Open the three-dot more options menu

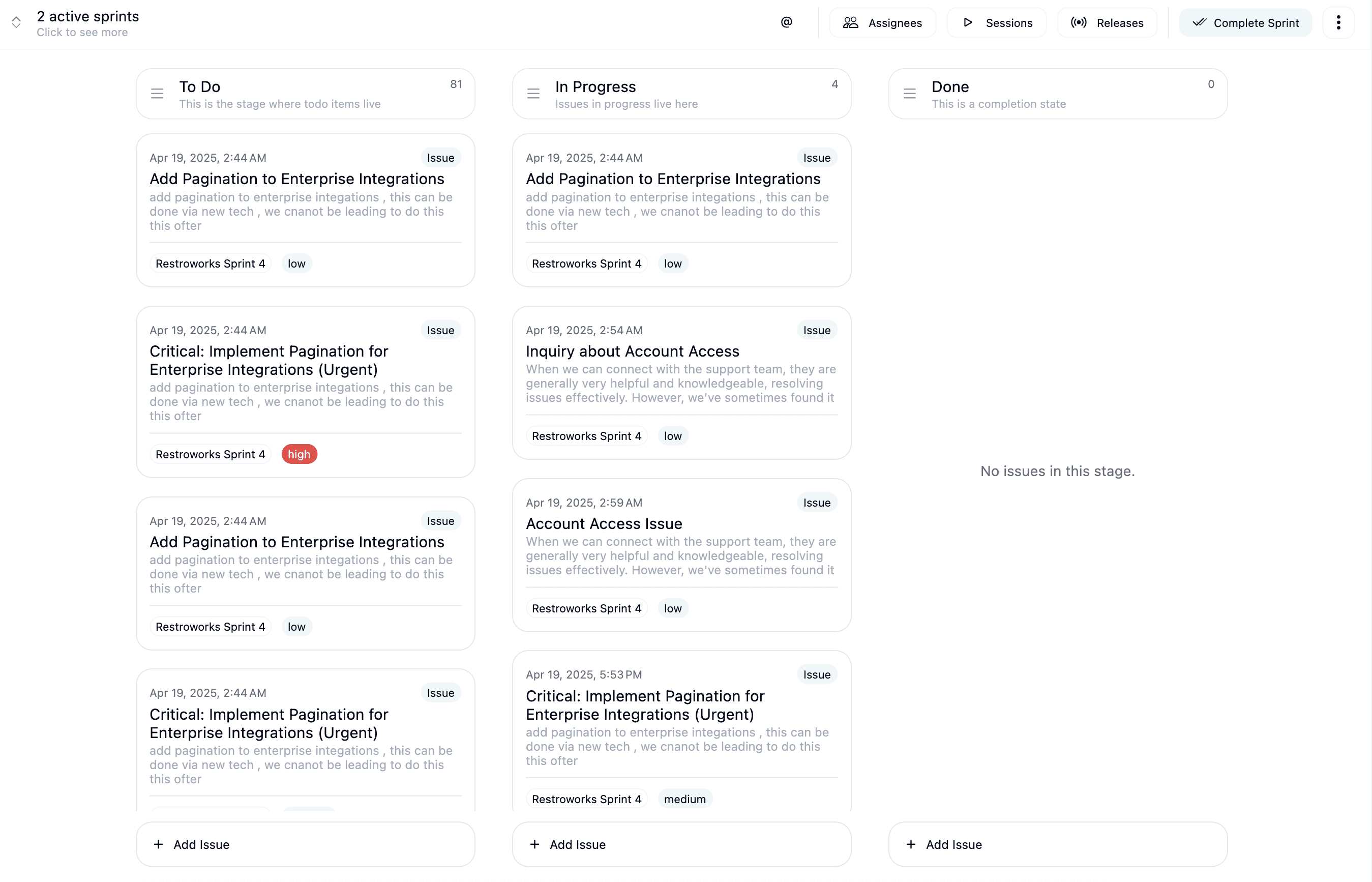[1337, 23]
